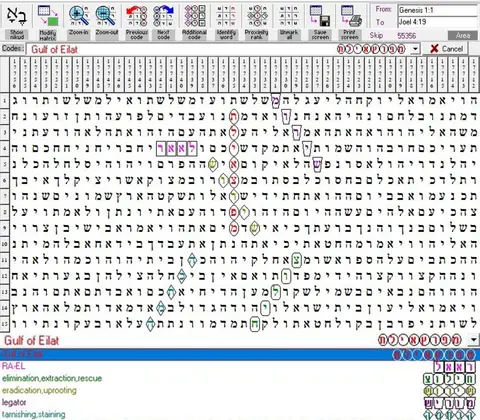480x420 pixels.
Task: Click the green boxed letter in matrix row 11
Action: (x=296, y=260)
